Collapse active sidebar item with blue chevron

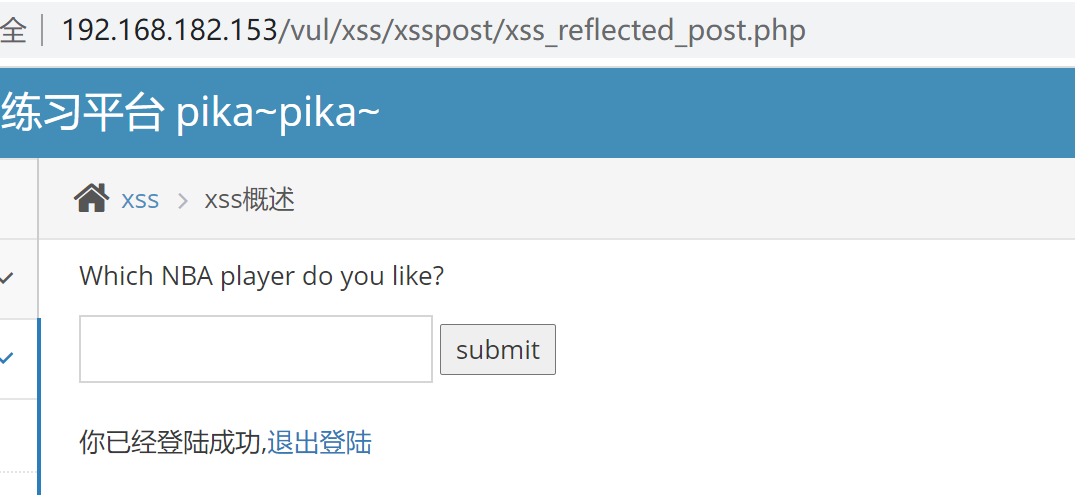[7, 357]
